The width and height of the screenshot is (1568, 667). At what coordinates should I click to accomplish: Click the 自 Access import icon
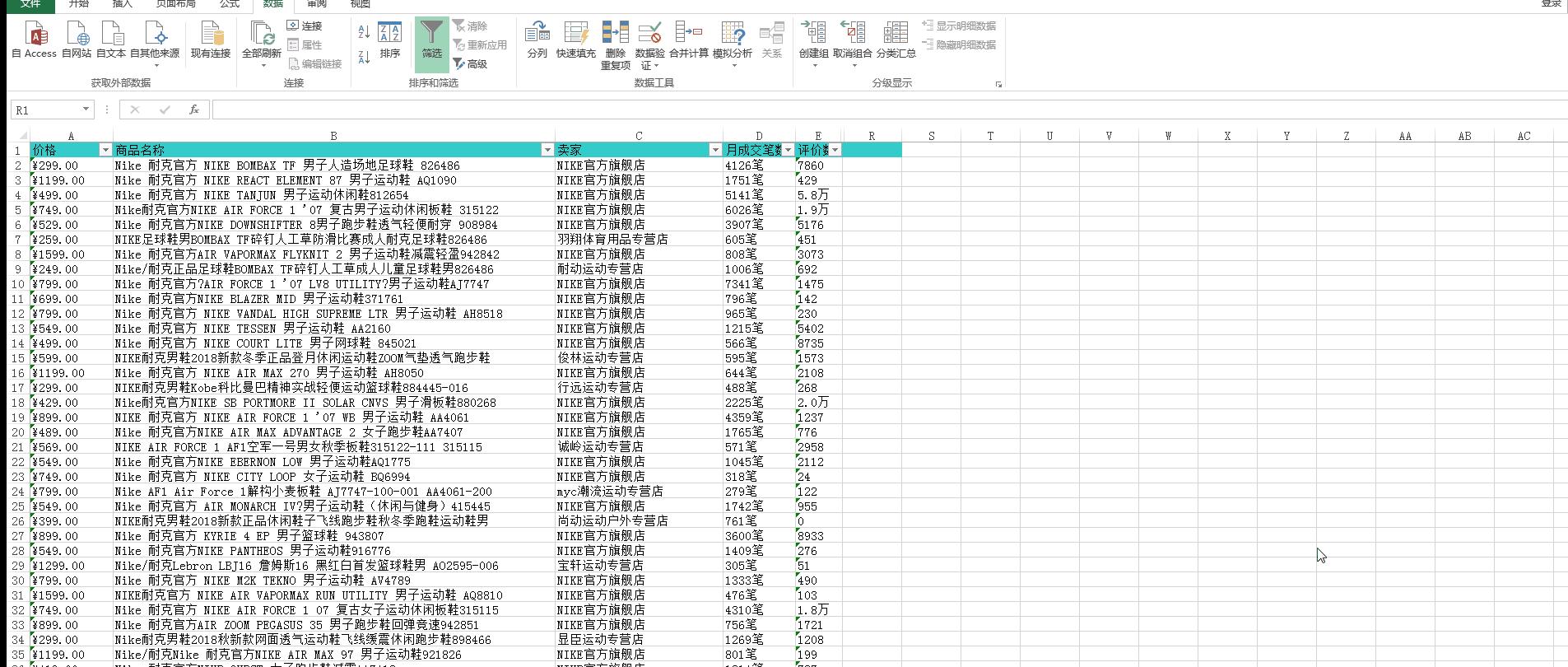[35, 40]
